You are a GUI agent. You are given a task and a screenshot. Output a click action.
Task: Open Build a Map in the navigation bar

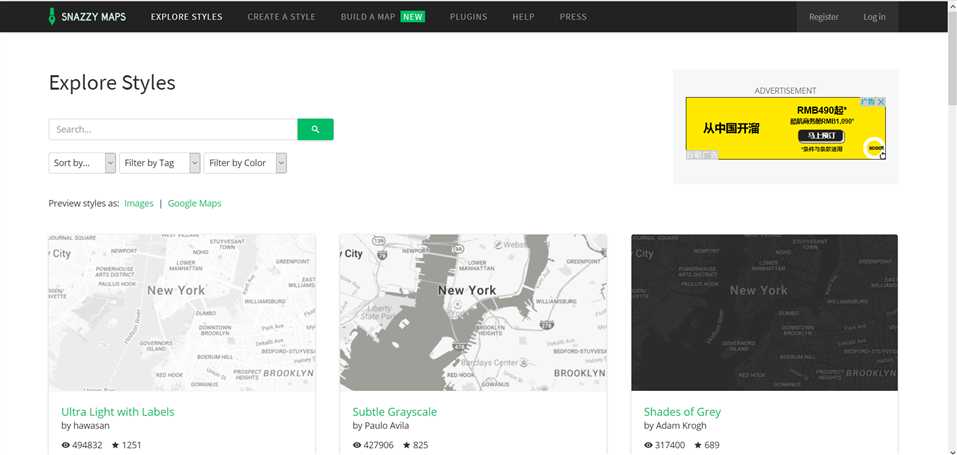368,17
